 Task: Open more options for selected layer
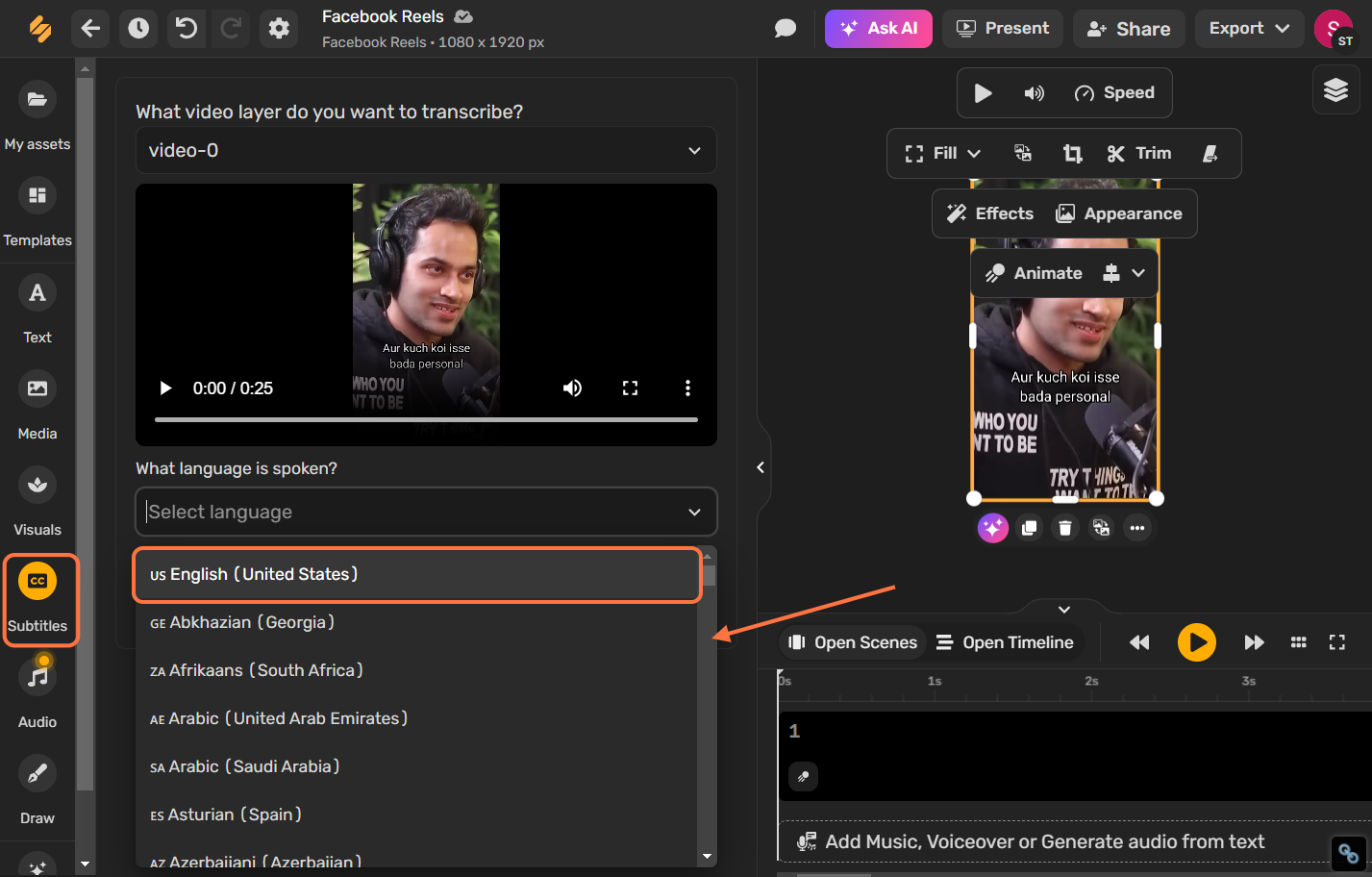tap(1137, 528)
